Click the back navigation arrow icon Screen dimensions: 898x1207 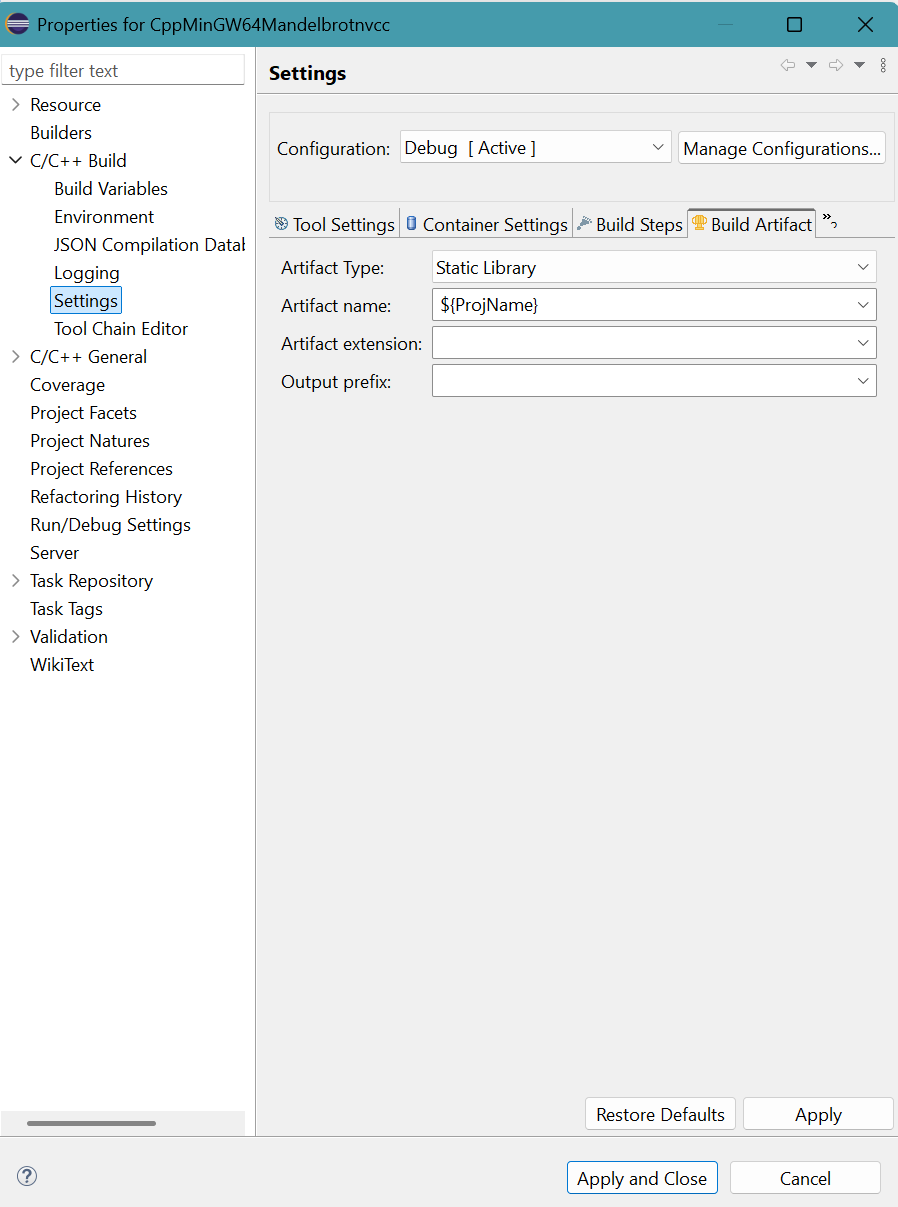pos(787,65)
